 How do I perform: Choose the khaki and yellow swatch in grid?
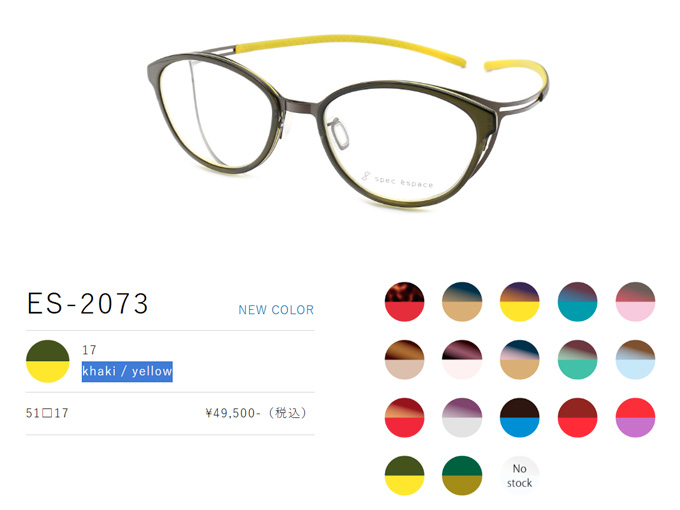404,475
